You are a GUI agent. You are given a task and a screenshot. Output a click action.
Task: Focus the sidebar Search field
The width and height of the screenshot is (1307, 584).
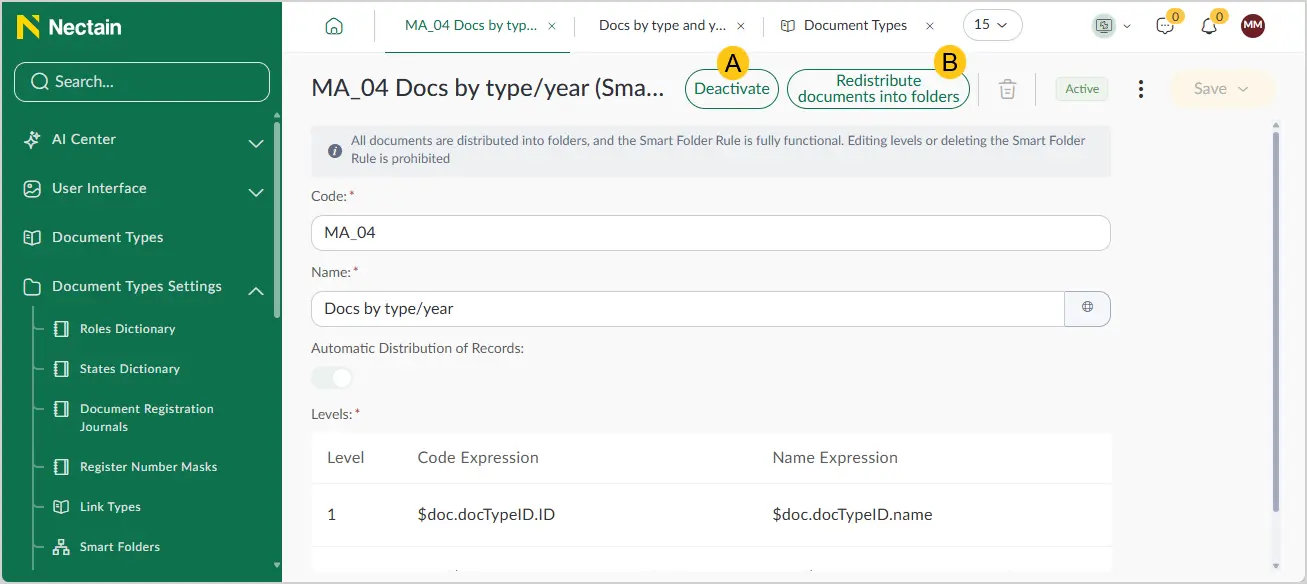coord(142,82)
